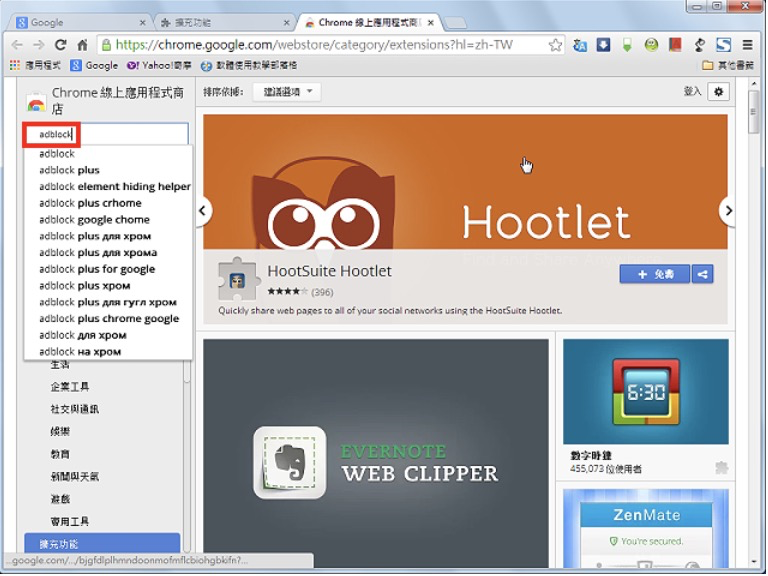The width and height of the screenshot is (768, 576).
Task: Open the Chrome menu hamburger icon
Action: pyautogui.click(x=747, y=45)
